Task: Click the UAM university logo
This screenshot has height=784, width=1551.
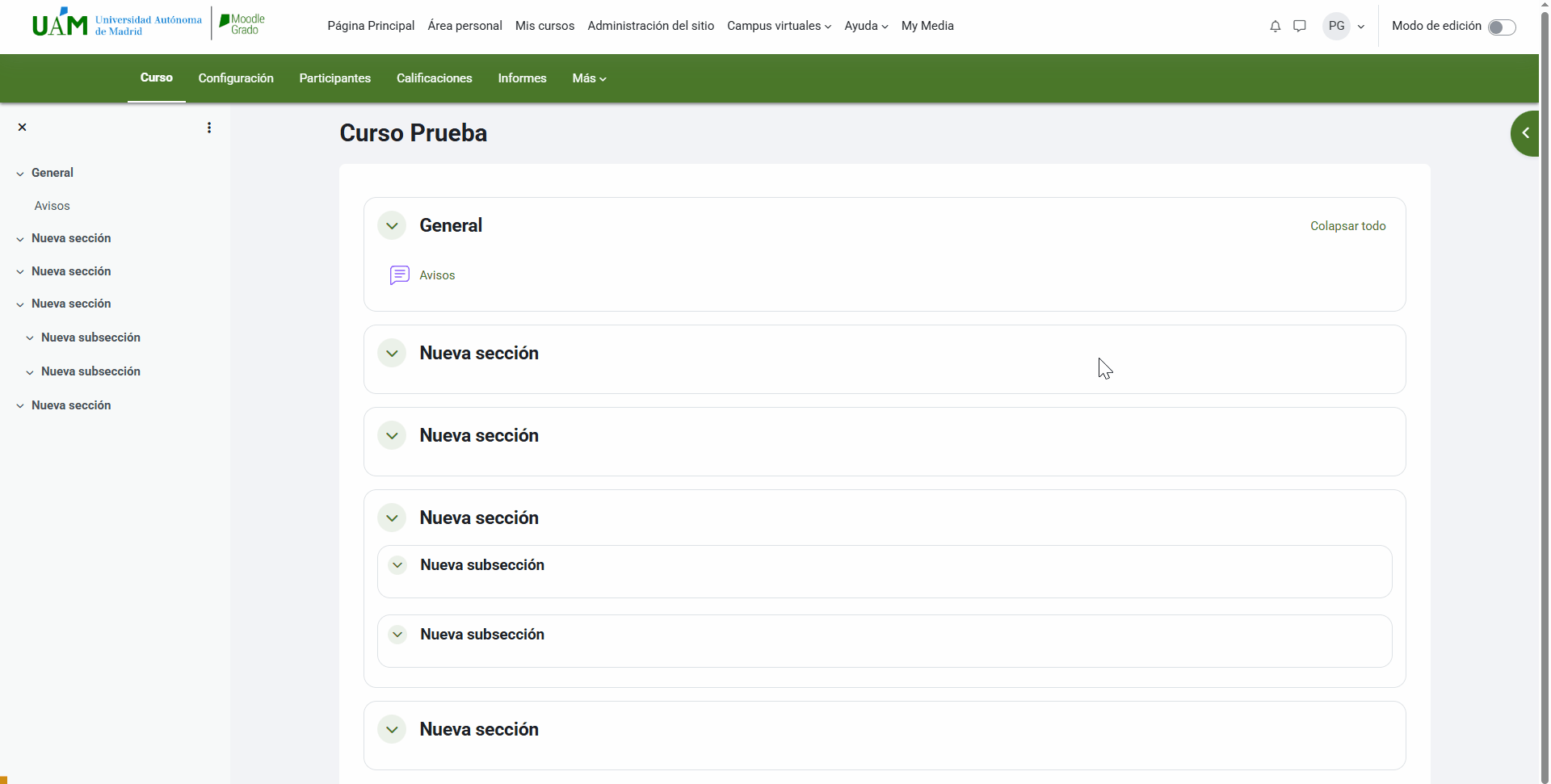Action: [116, 24]
